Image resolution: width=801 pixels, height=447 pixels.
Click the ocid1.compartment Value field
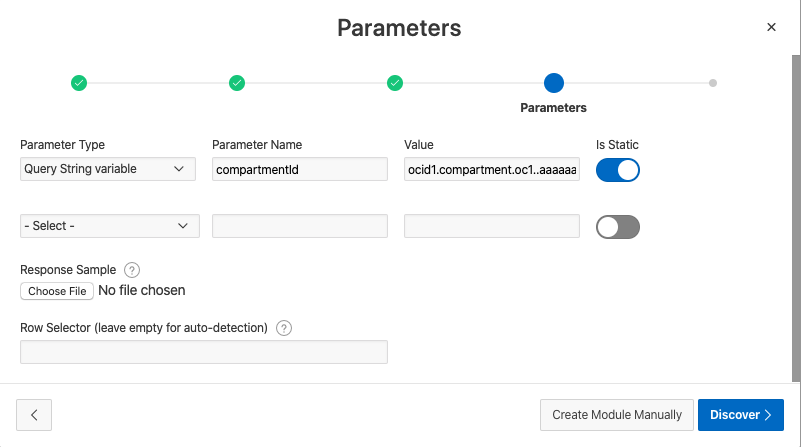tap(491, 170)
